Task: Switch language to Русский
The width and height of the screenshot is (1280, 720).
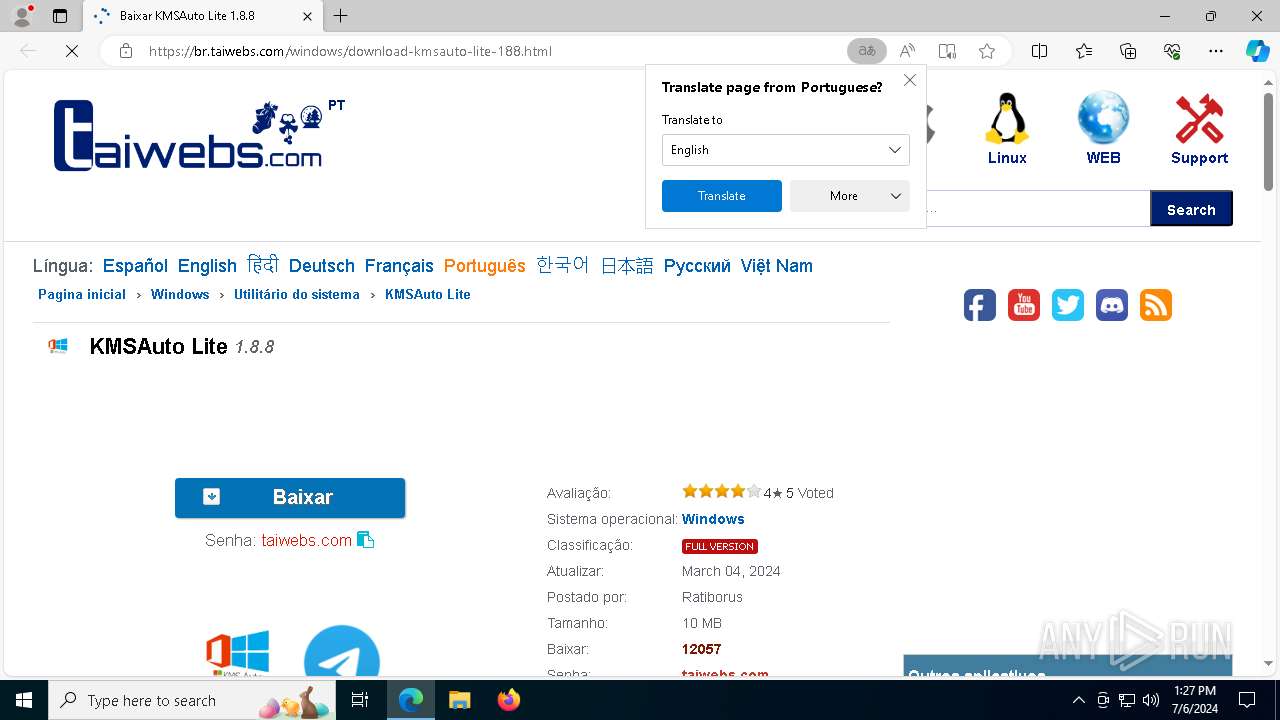Action: [x=697, y=266]
